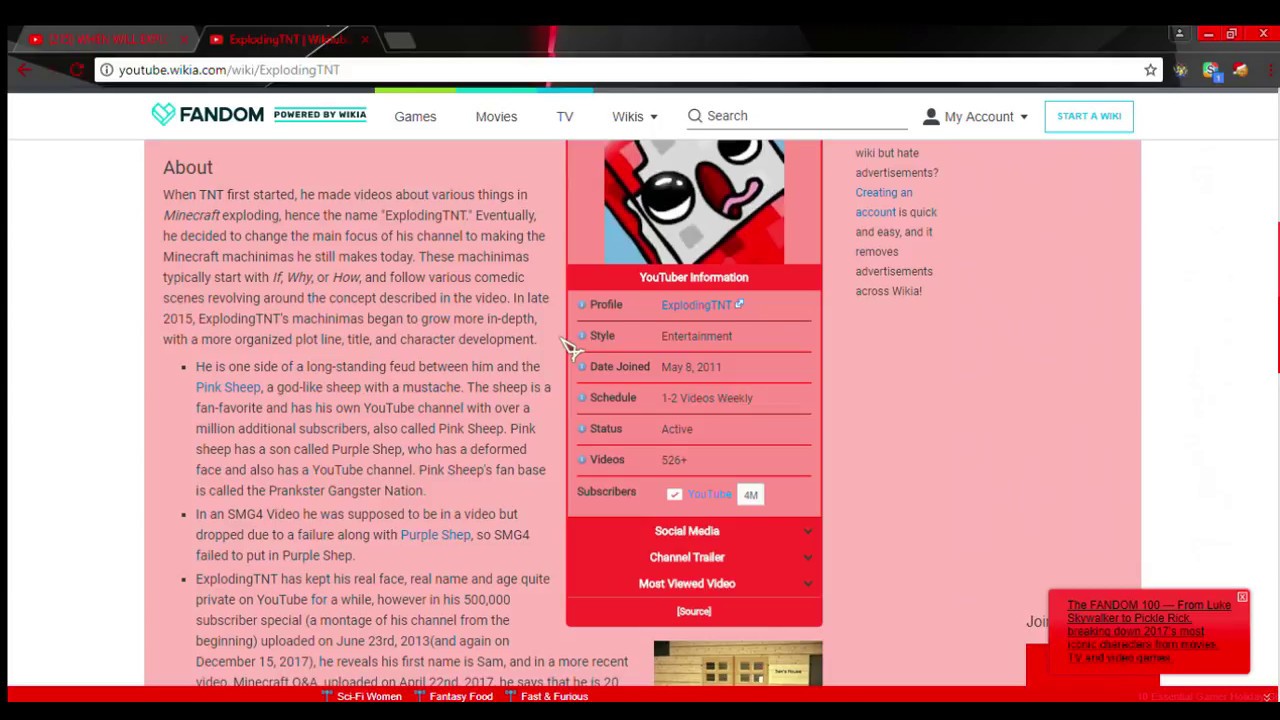Click the green S extension icon
This screenshot has height=720, width=1280.
1211,70
